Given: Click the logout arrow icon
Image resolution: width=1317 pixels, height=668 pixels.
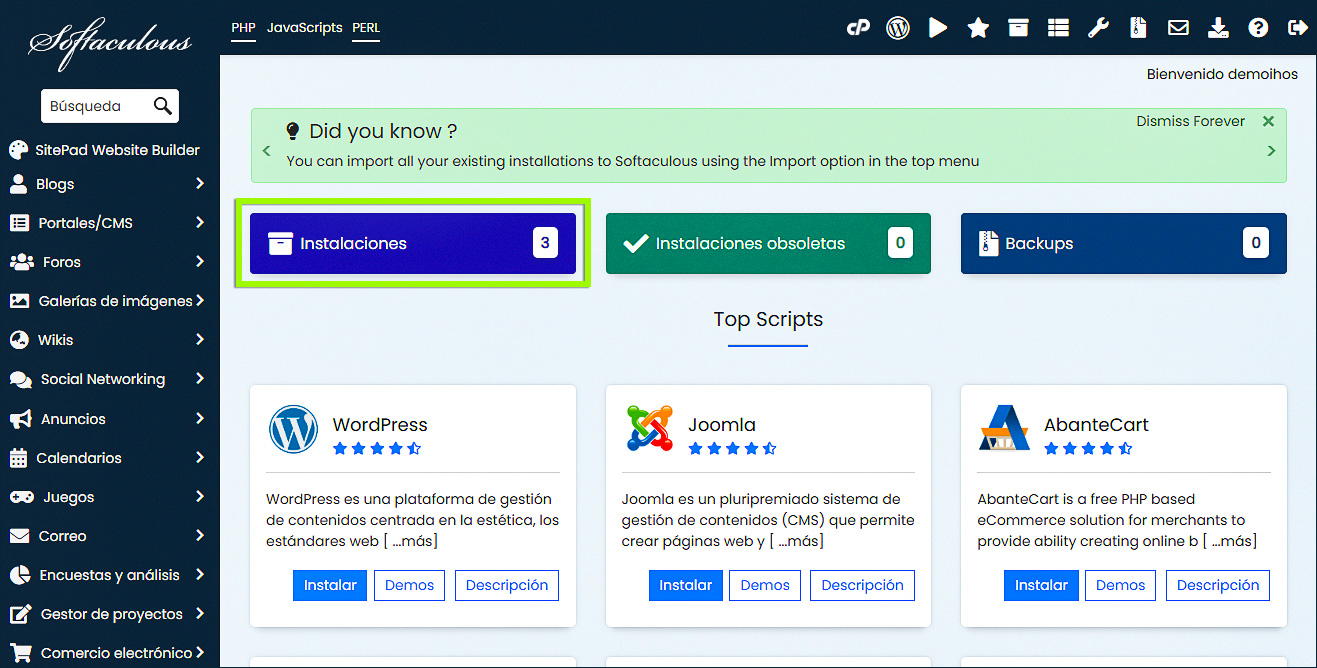Looking at the screenshot, I should pos(1298,28).
